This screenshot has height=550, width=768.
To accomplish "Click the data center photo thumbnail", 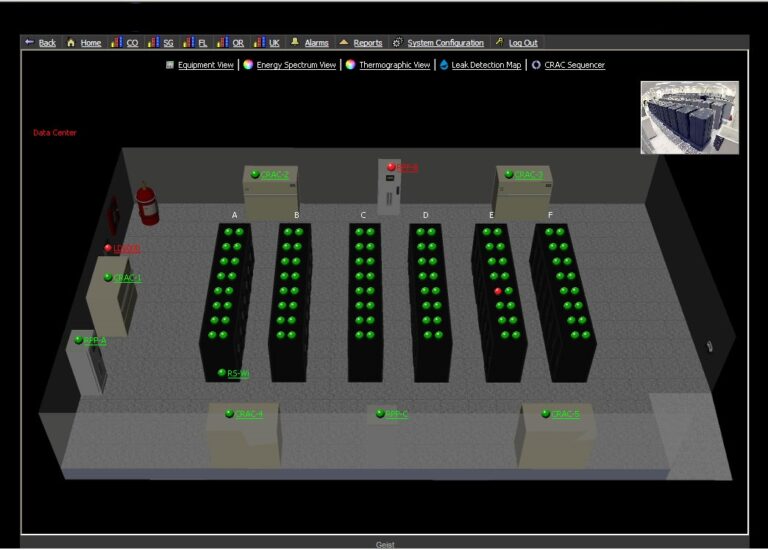I will [x=689, y=117].
